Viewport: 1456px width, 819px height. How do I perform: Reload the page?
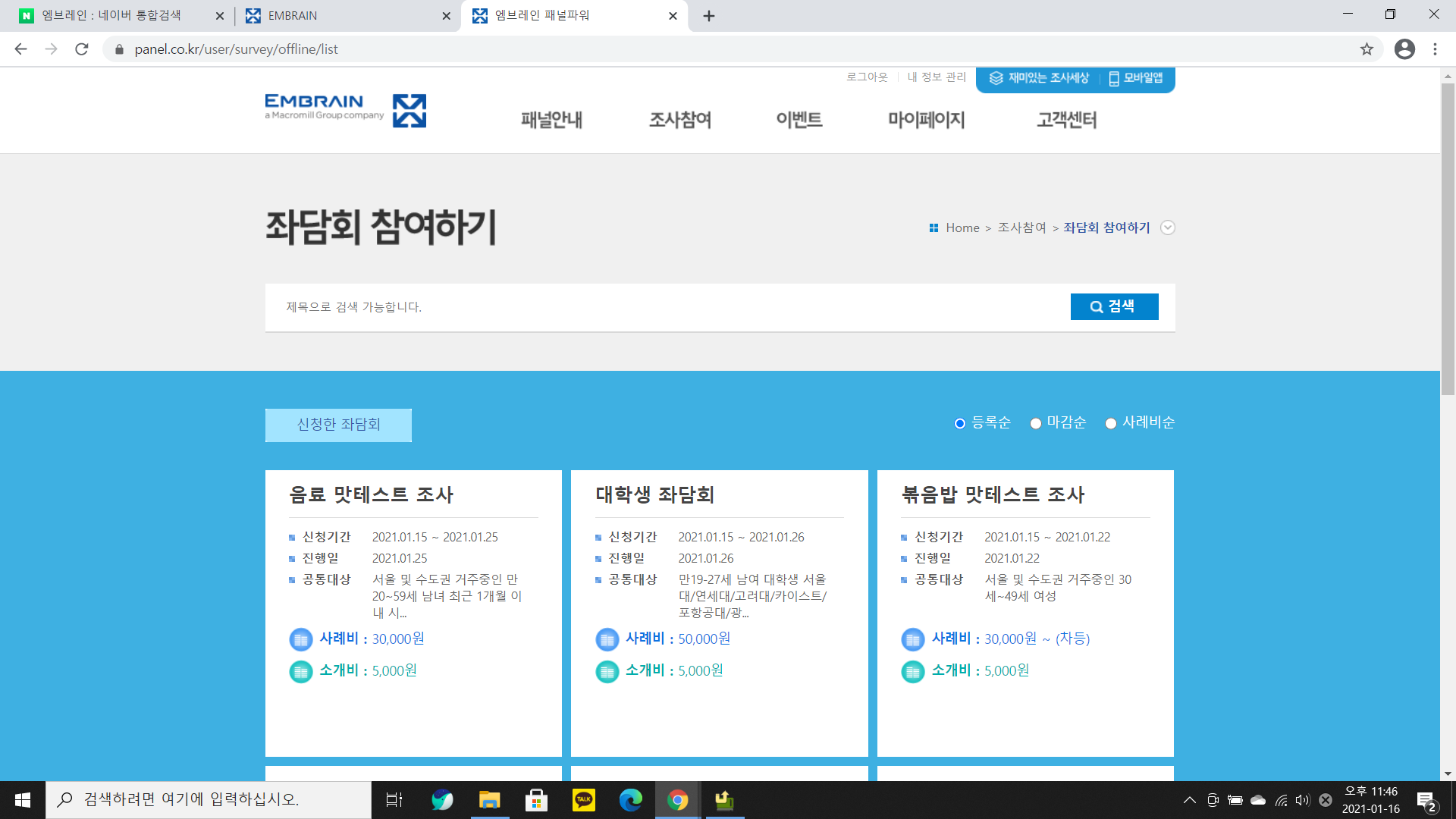[82, 49]
